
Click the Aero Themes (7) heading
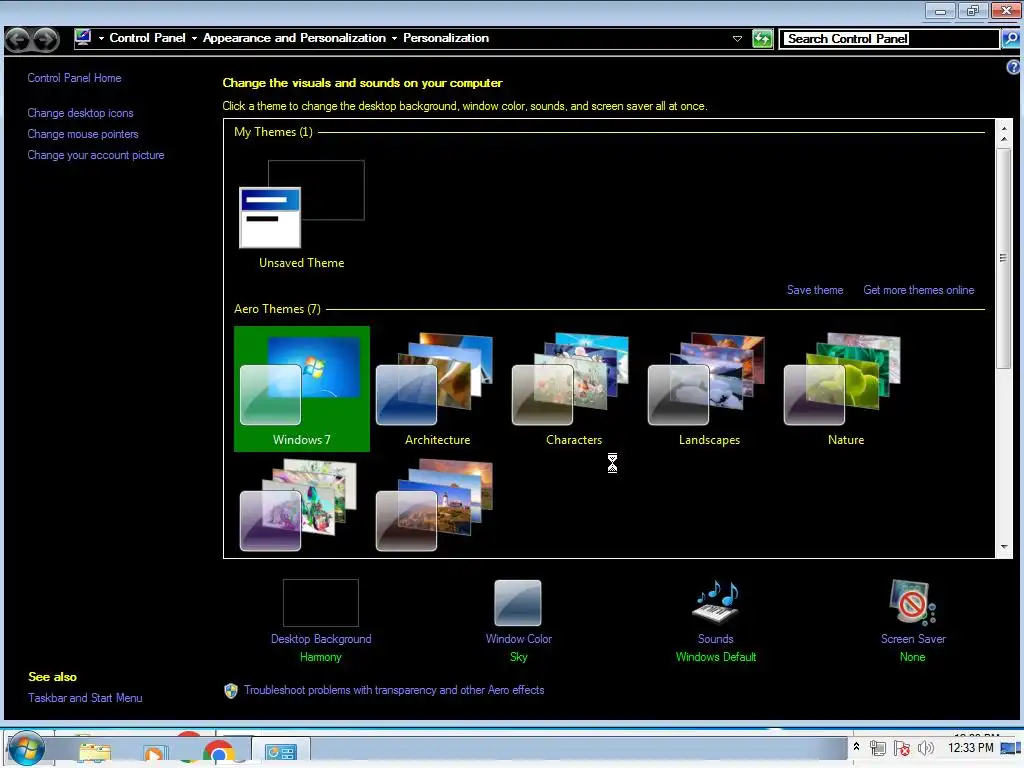point(277,309)
